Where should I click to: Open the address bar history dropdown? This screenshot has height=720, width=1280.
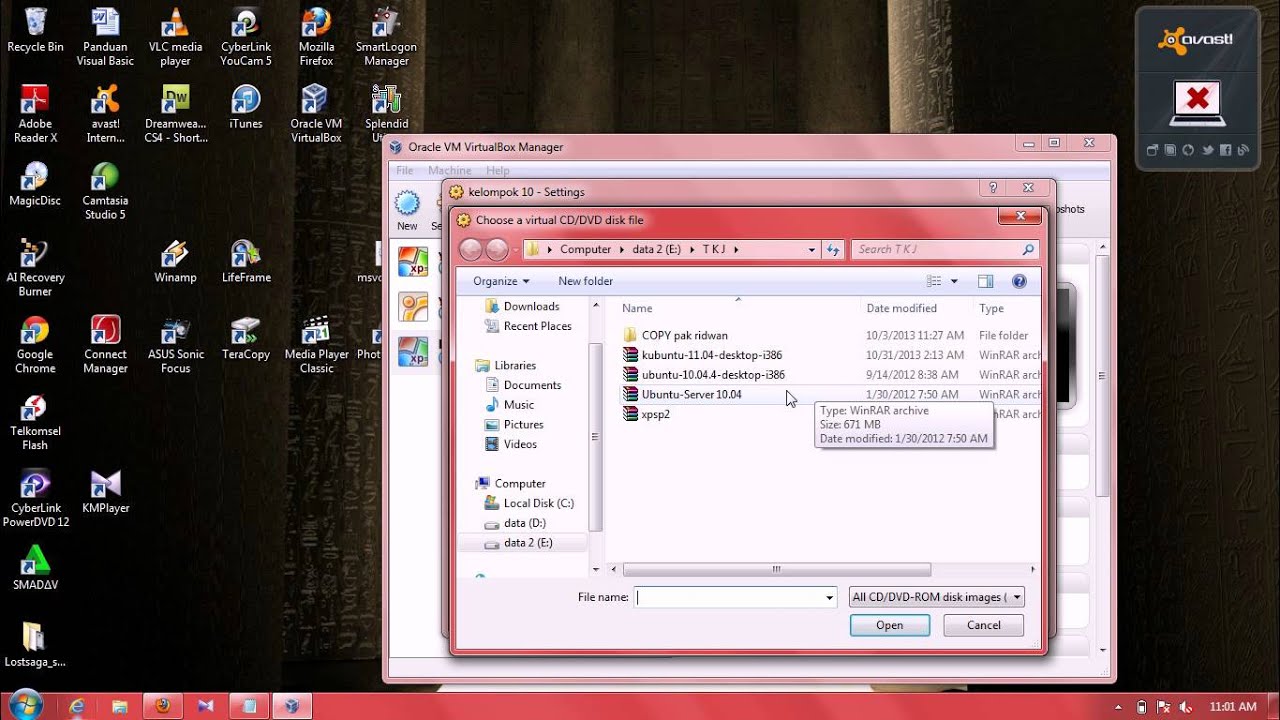point(812,250)
